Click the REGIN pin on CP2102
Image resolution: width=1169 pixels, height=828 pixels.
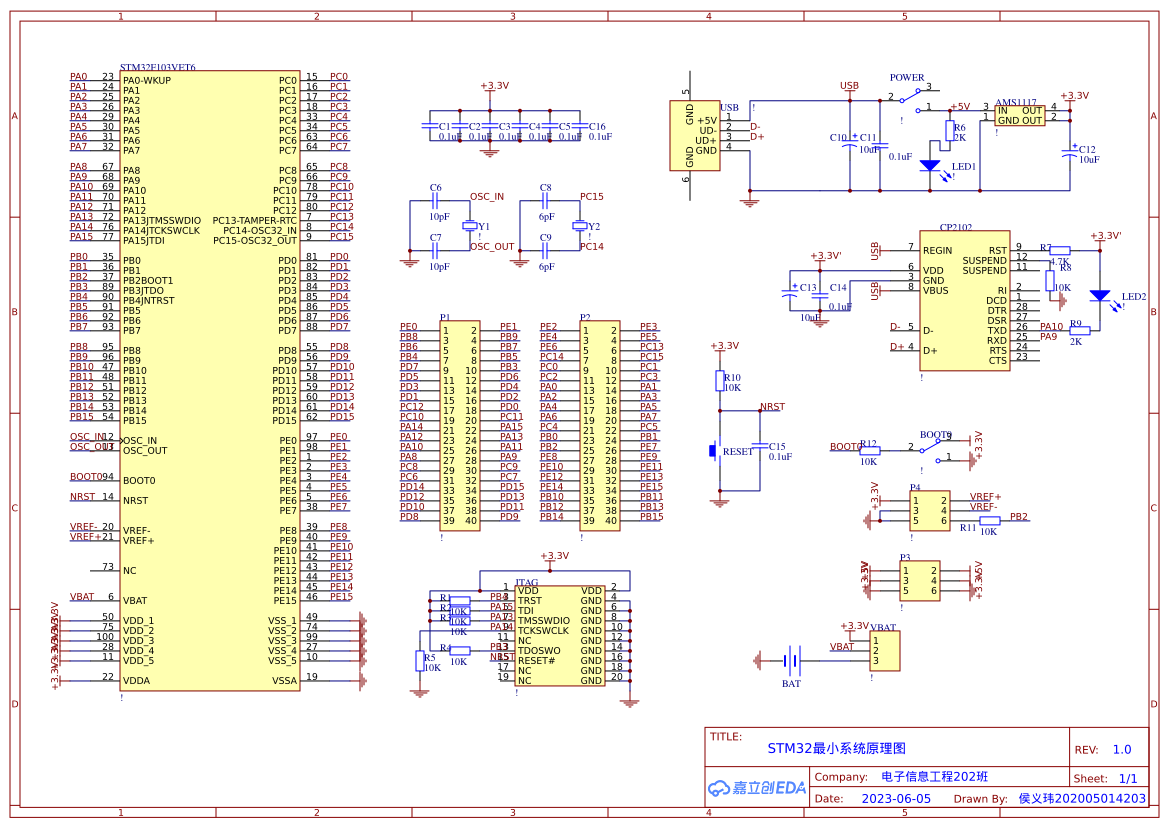click(x=937, y=250)
